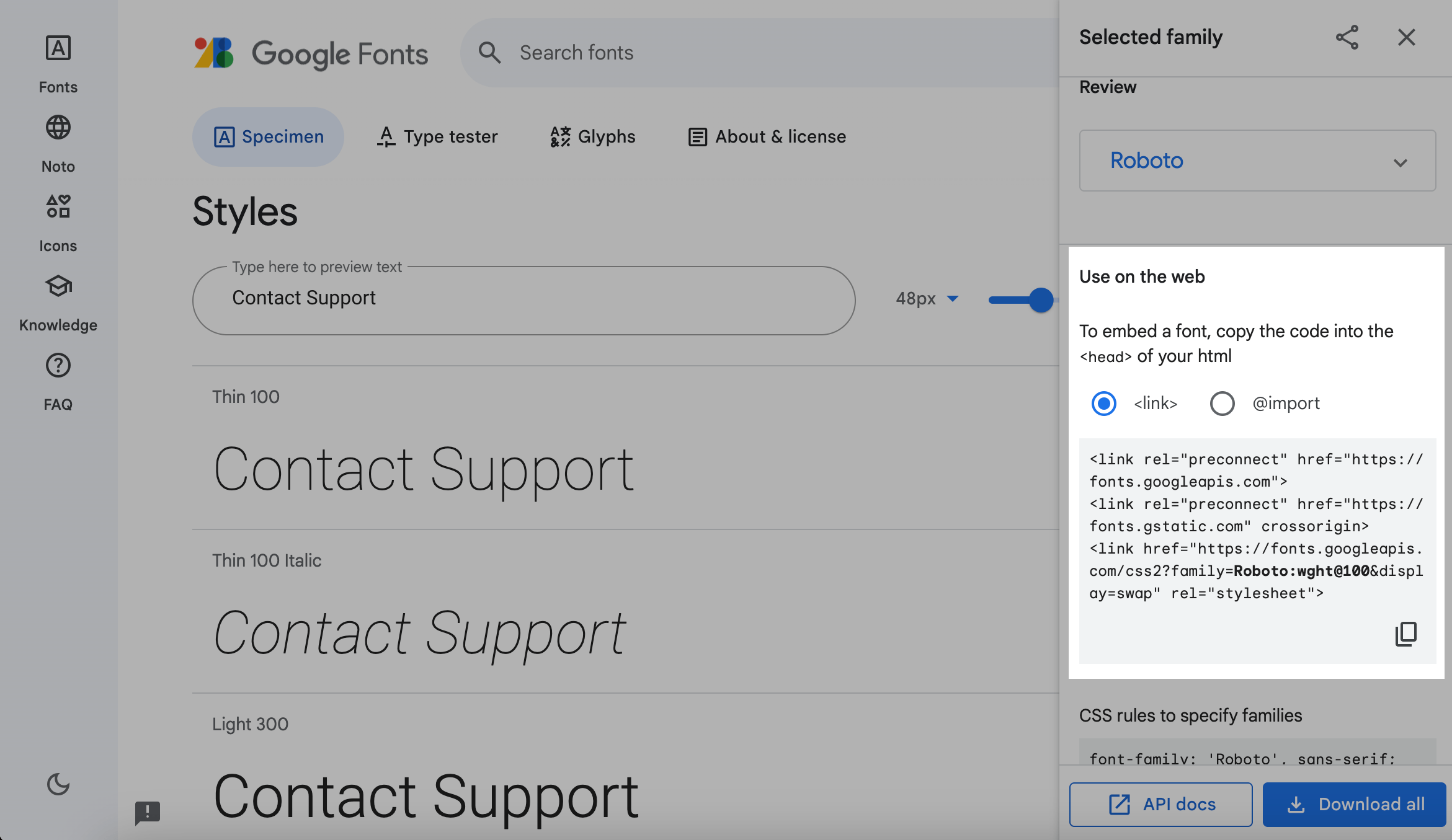1452x840 pixels.
Task: Click the share icon in Selected family panel
Action: (1347, 37)
